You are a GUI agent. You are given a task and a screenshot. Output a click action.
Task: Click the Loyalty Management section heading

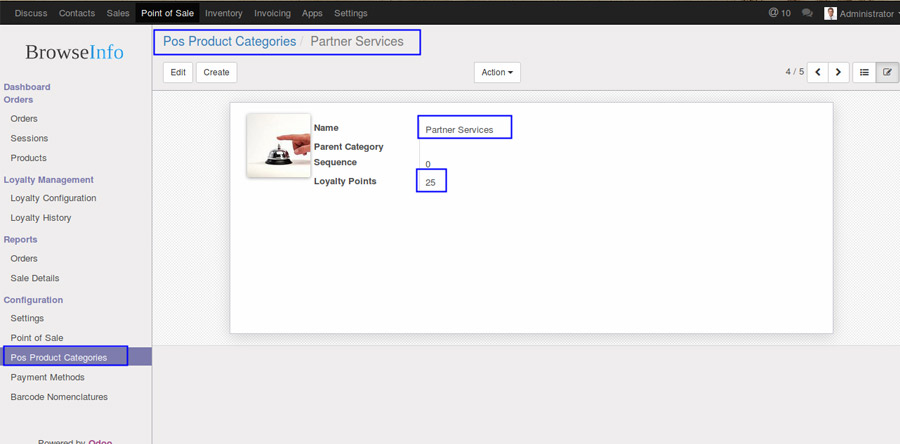pos(49,180)
